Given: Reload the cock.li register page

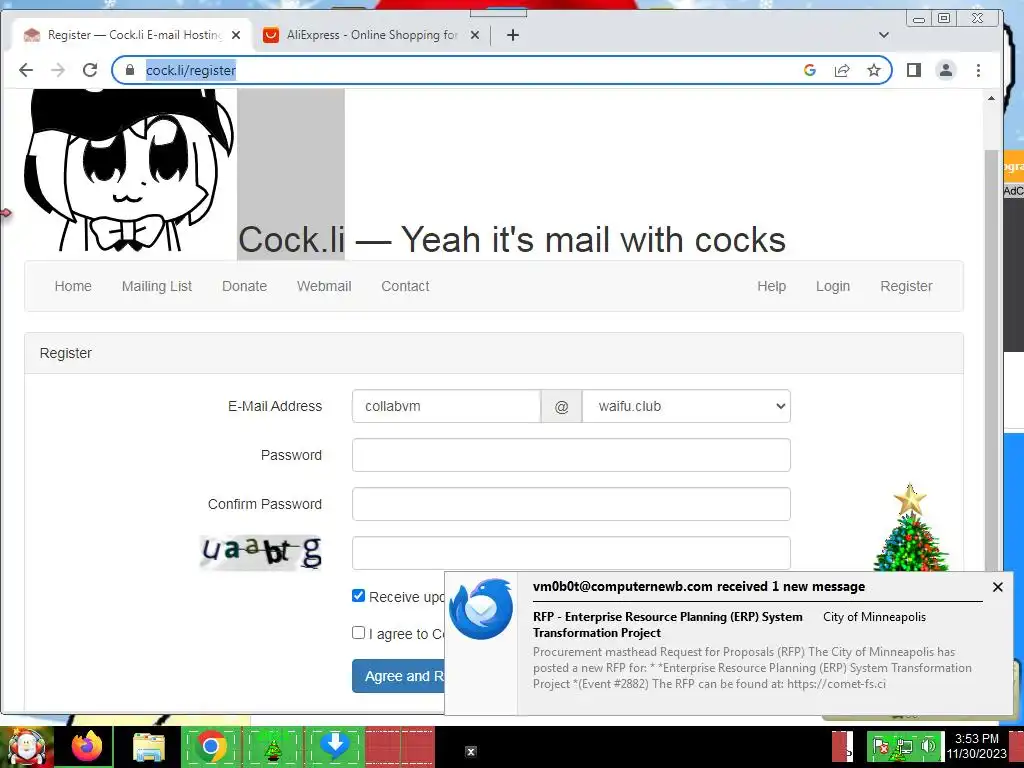Looking at the screenshot, I should click(x=90, y=70).
